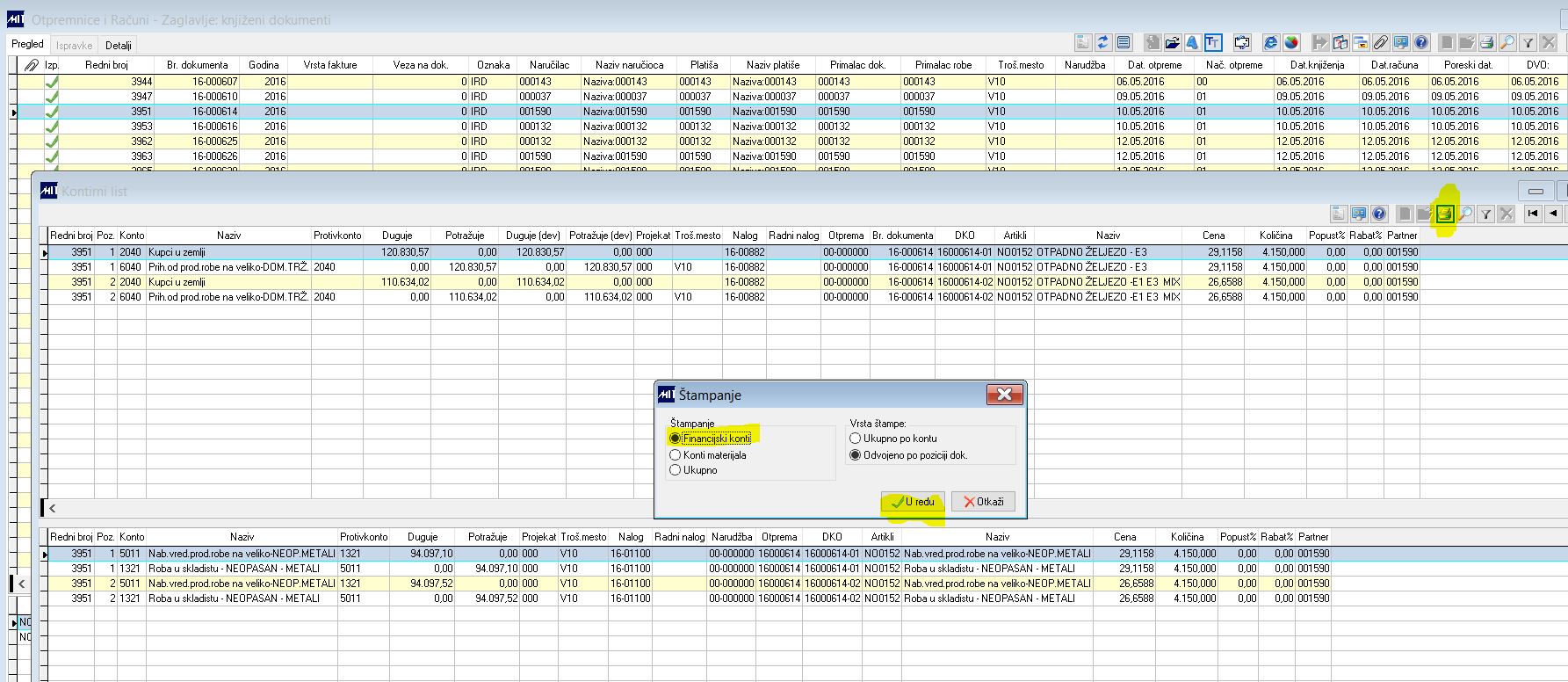Screen dimensions: 1568x682
Task: Select the Ukupno radio under Štampanje
Action: tap(675, 470)
